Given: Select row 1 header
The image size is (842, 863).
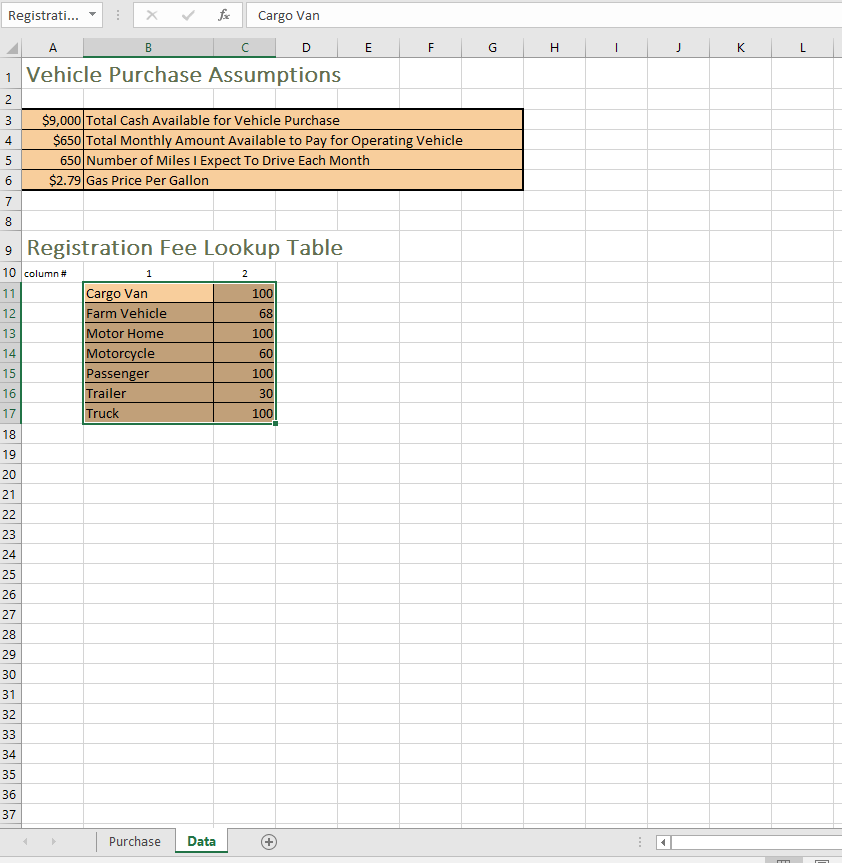Looking at the screenshot, I should 10,74.
